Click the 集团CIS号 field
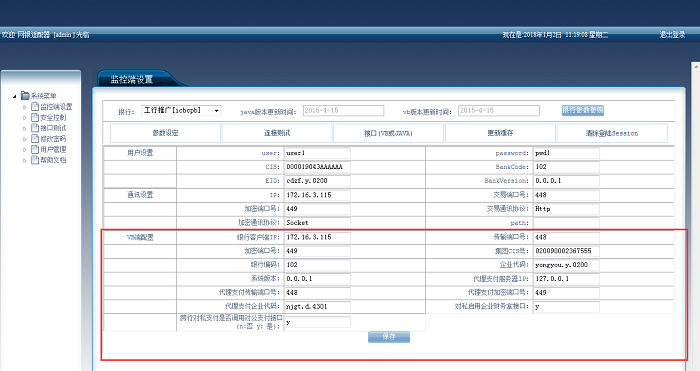The width and height of the screenshot is (700, 371). click(x=567, y=251)
